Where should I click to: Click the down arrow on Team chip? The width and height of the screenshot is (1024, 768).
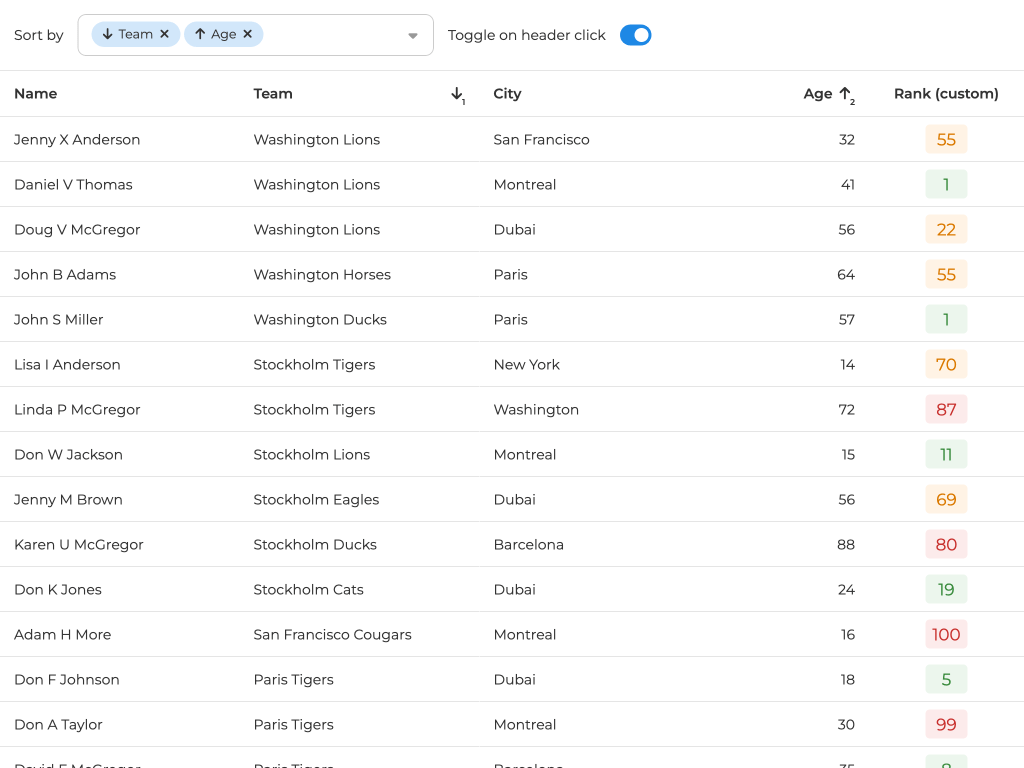tap(107, 35)
